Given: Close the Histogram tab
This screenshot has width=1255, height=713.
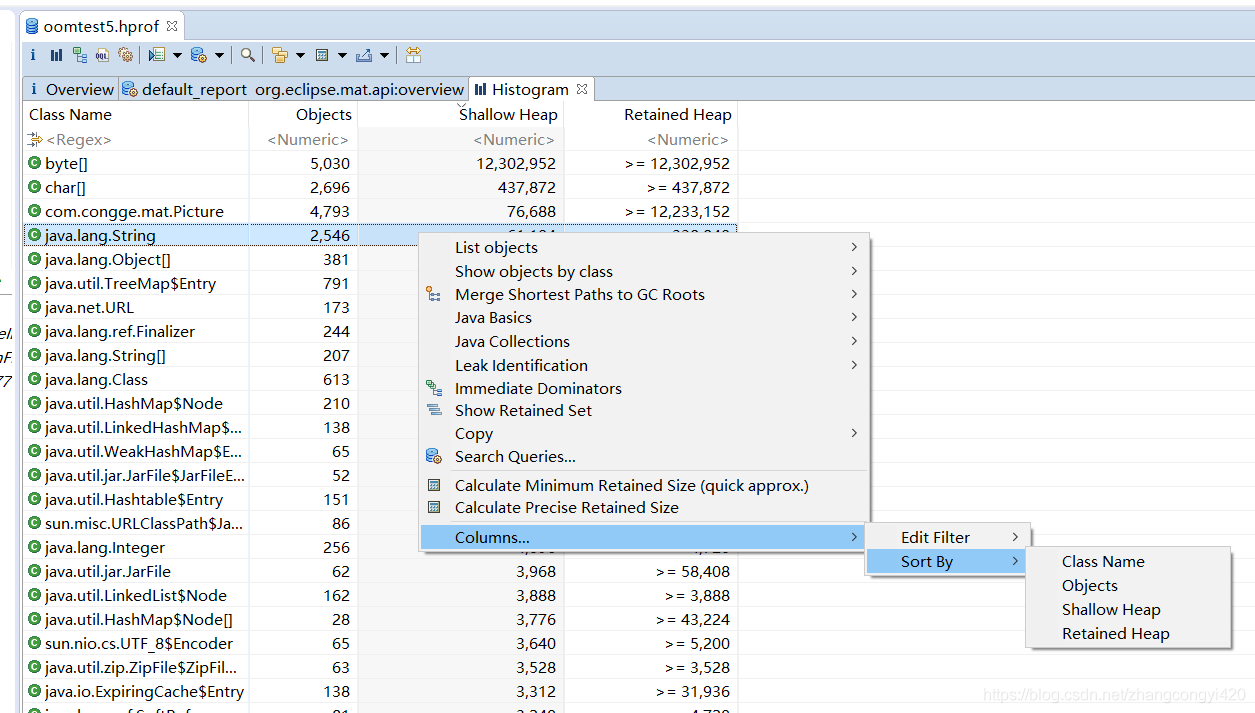Looking at the screenshot, I should click(x=581, y=89).
